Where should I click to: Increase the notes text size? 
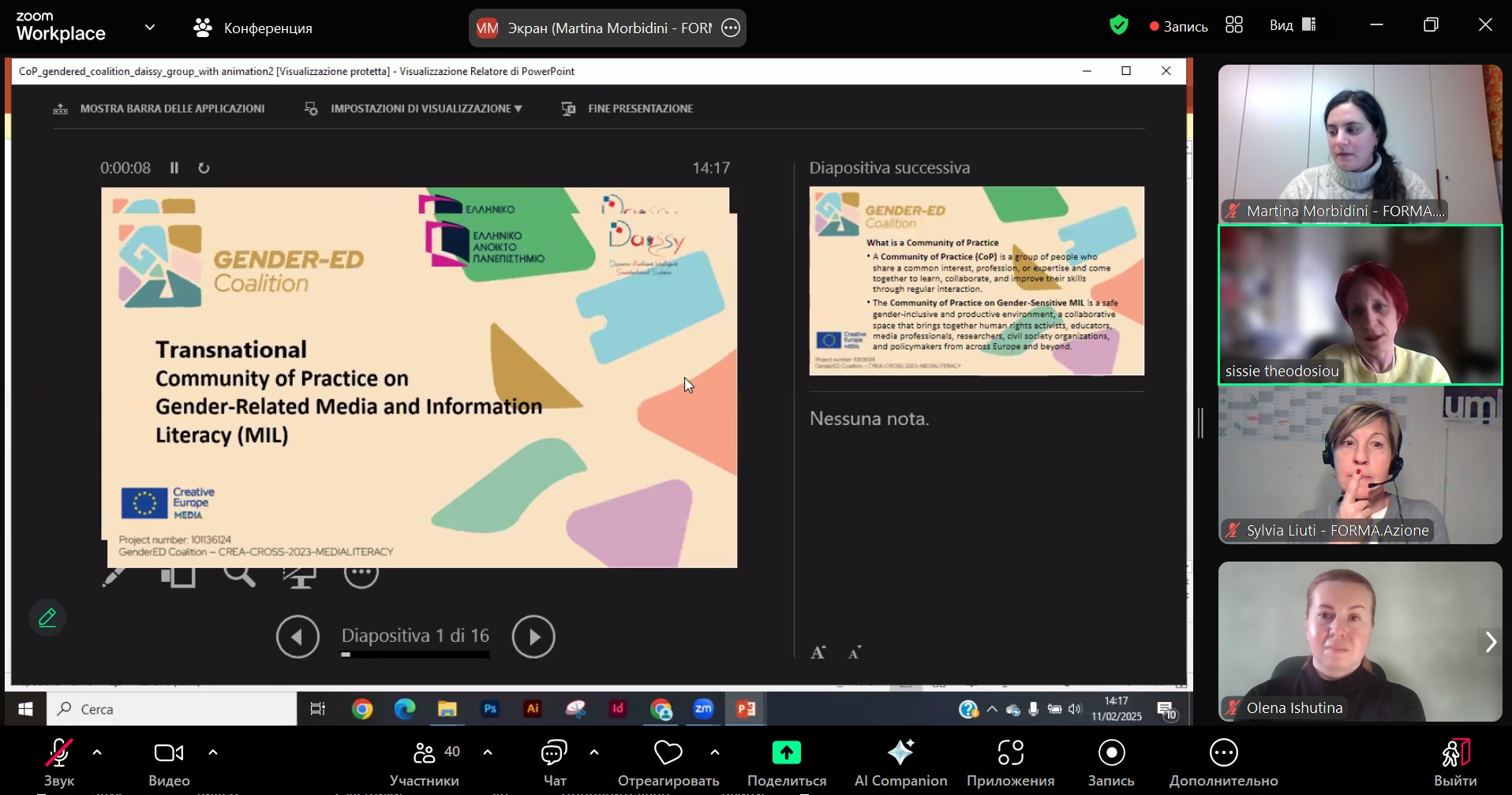[818, 652]
